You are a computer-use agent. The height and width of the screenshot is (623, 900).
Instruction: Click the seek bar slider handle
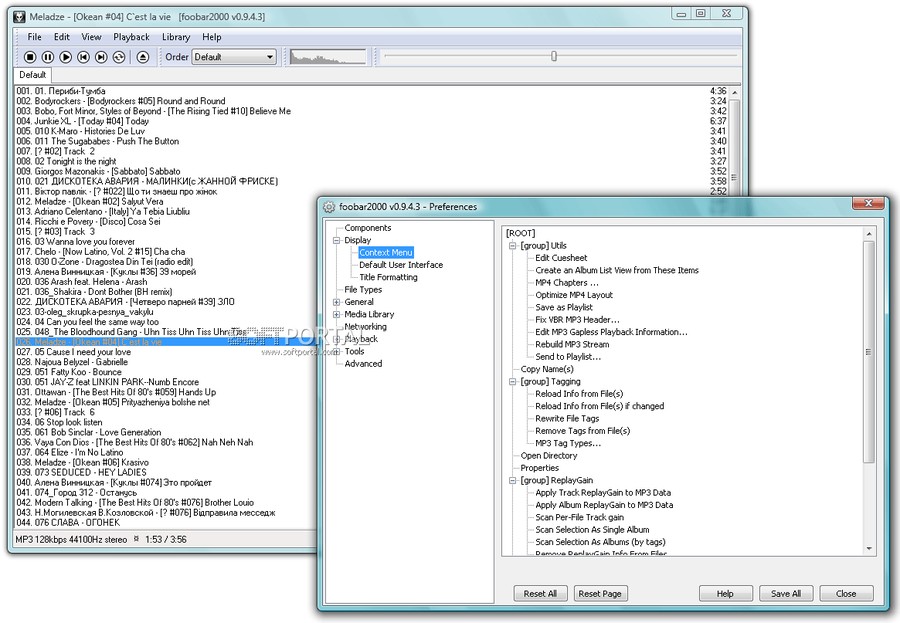click(554, 56)
